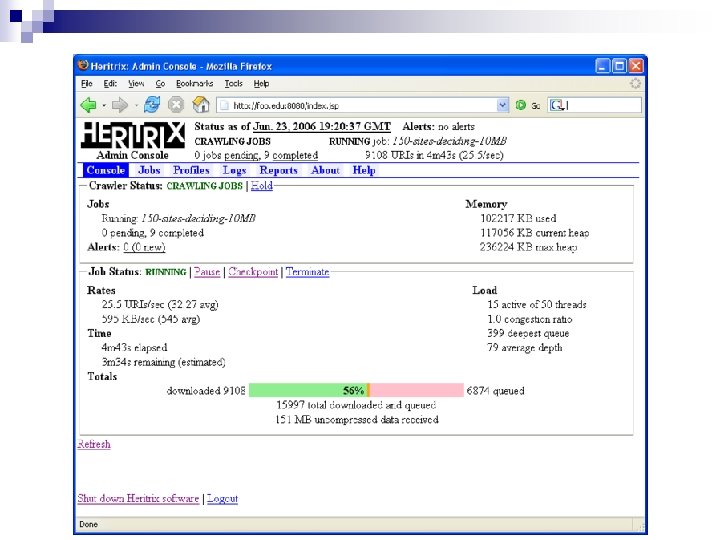The width and height of the screenshot is (720, 540).
Task: Click the Stop loading icon
Action: pyautogui.click(x=176, y=105)
